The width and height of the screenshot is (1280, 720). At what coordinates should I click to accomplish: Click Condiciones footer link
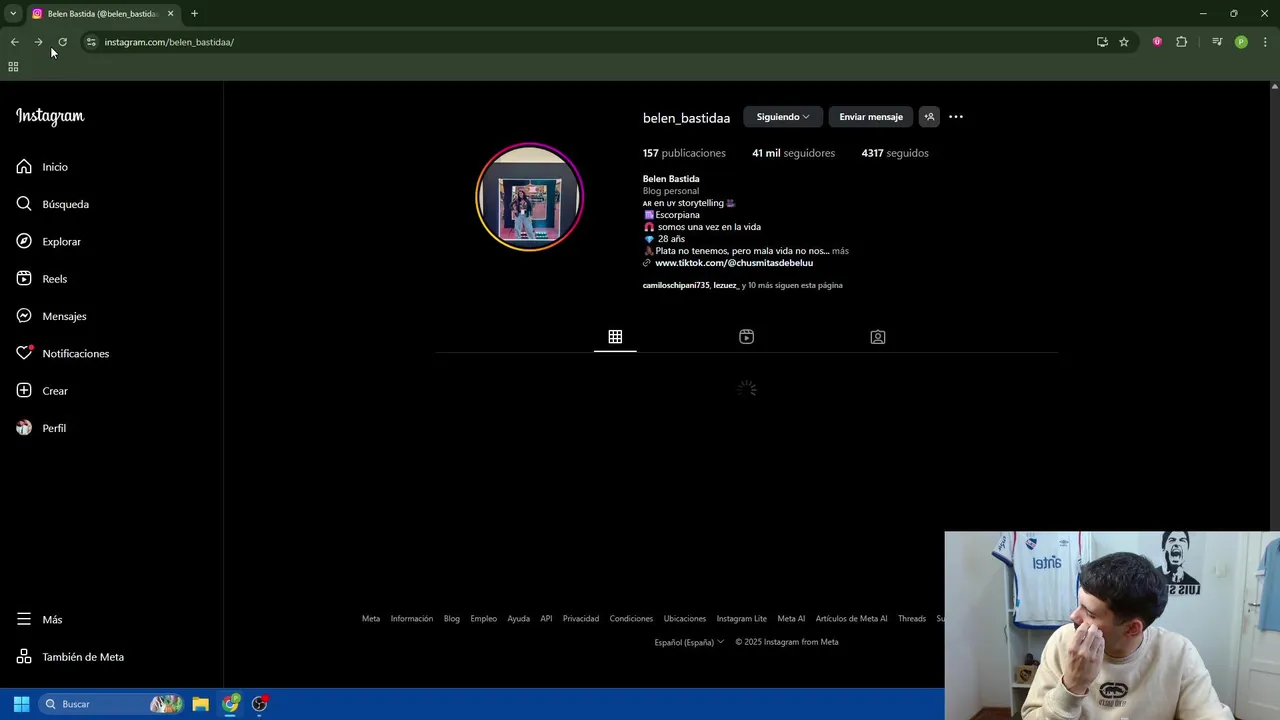[631, 619]
